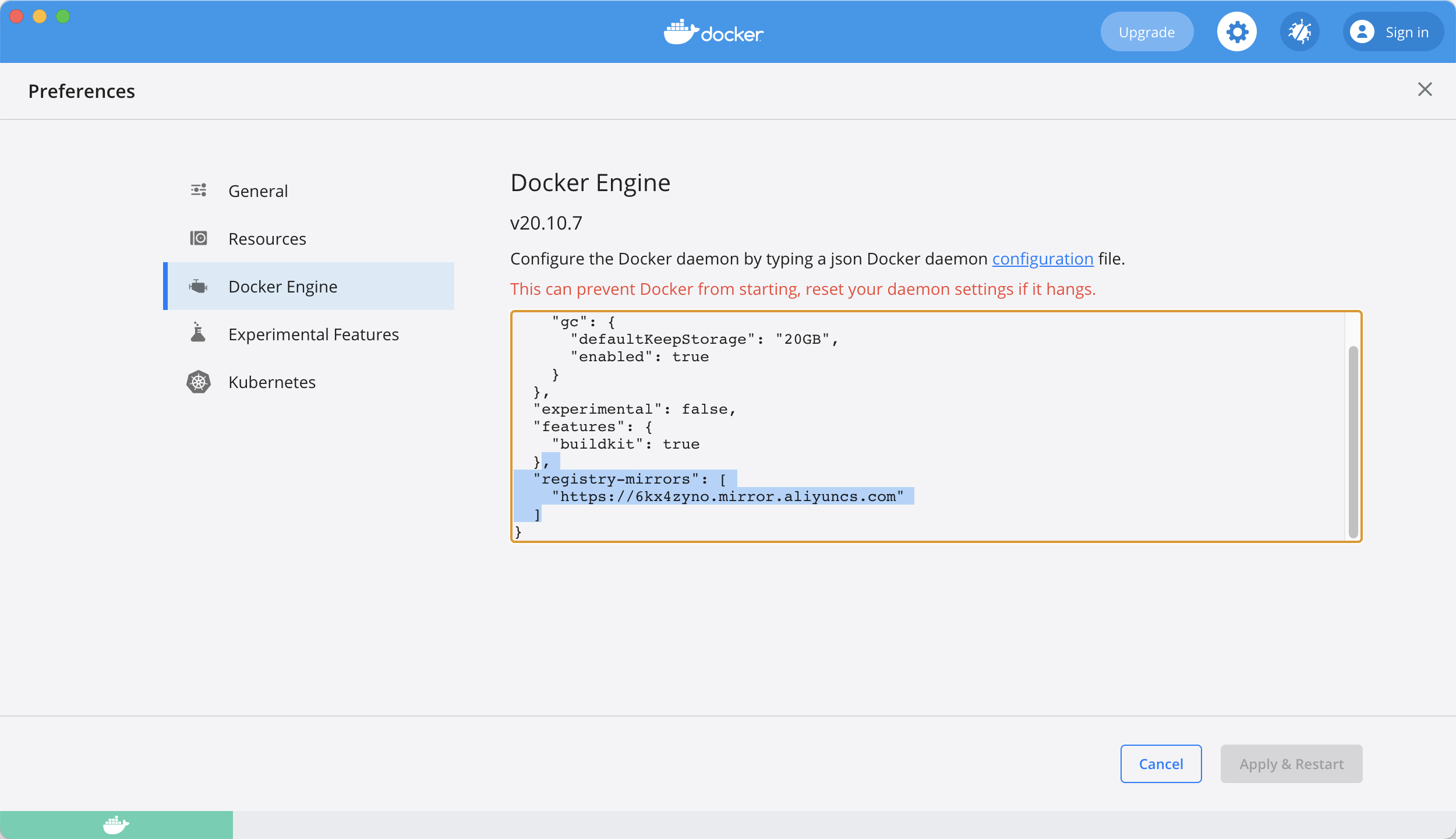
Task: Click the JSON editor vertical scrollbar
Action: [x=1353, y=443]
